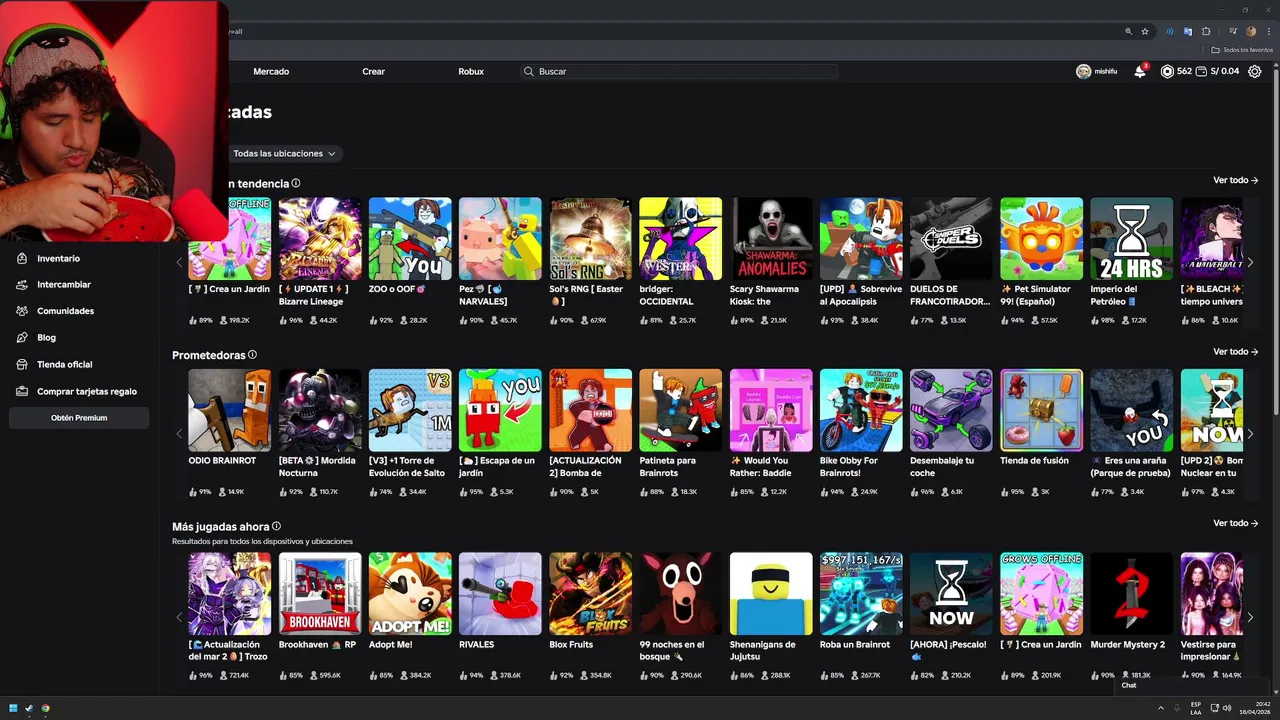Image resolution: width=1280 pixels, height=720 pixels.
Task: Click the Blog sidebar icon
Action: pos(22,338)
